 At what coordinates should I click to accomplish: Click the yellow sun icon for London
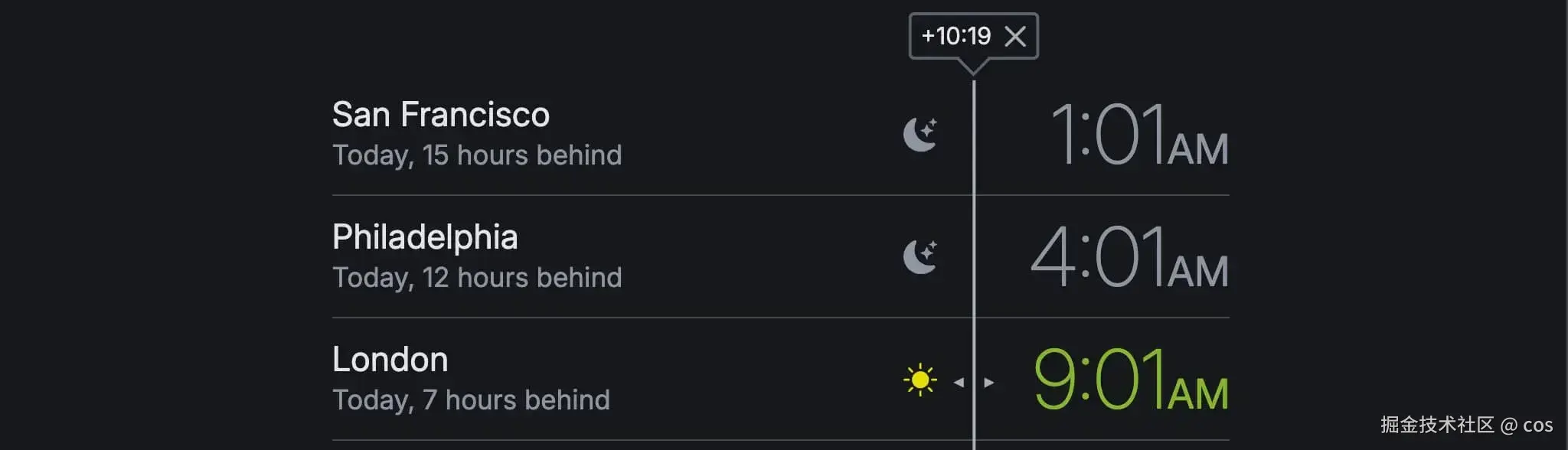[x=920, y=380]
